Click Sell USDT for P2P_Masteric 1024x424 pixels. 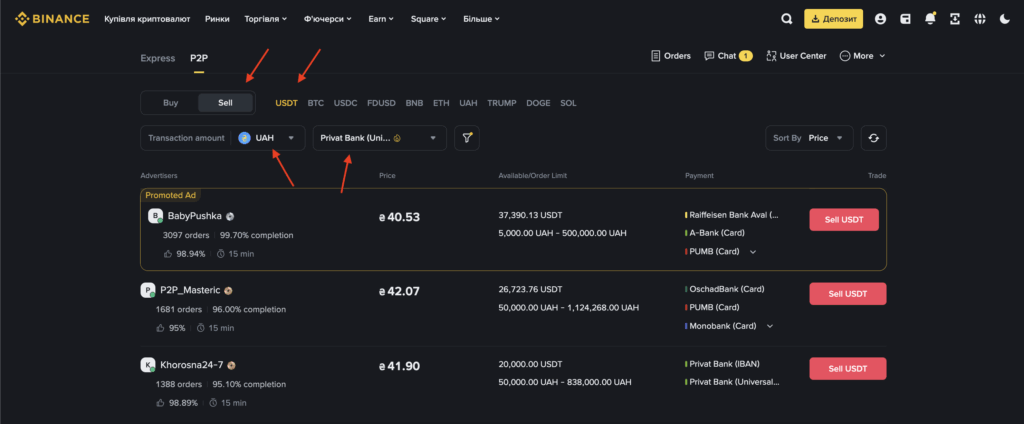[x=847, y=294]
